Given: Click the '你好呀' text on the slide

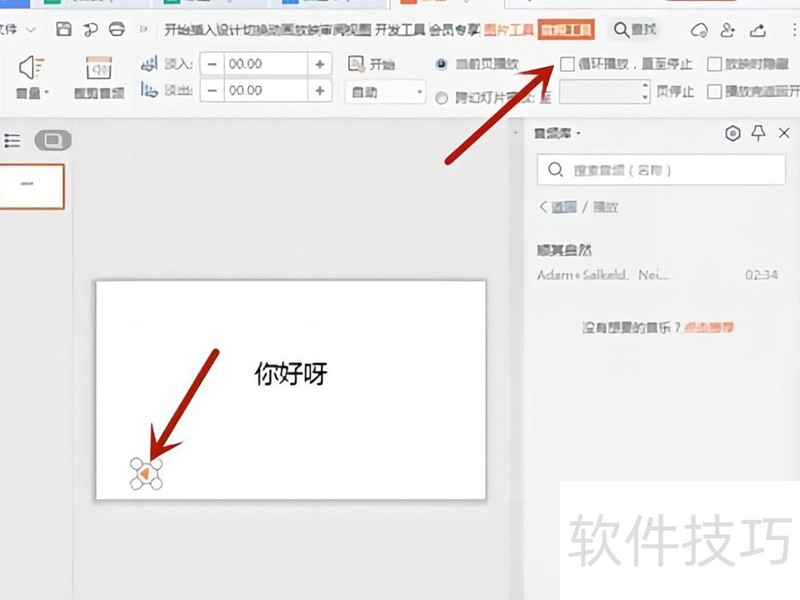Looking at the screenshot, I should pos(291,373).
